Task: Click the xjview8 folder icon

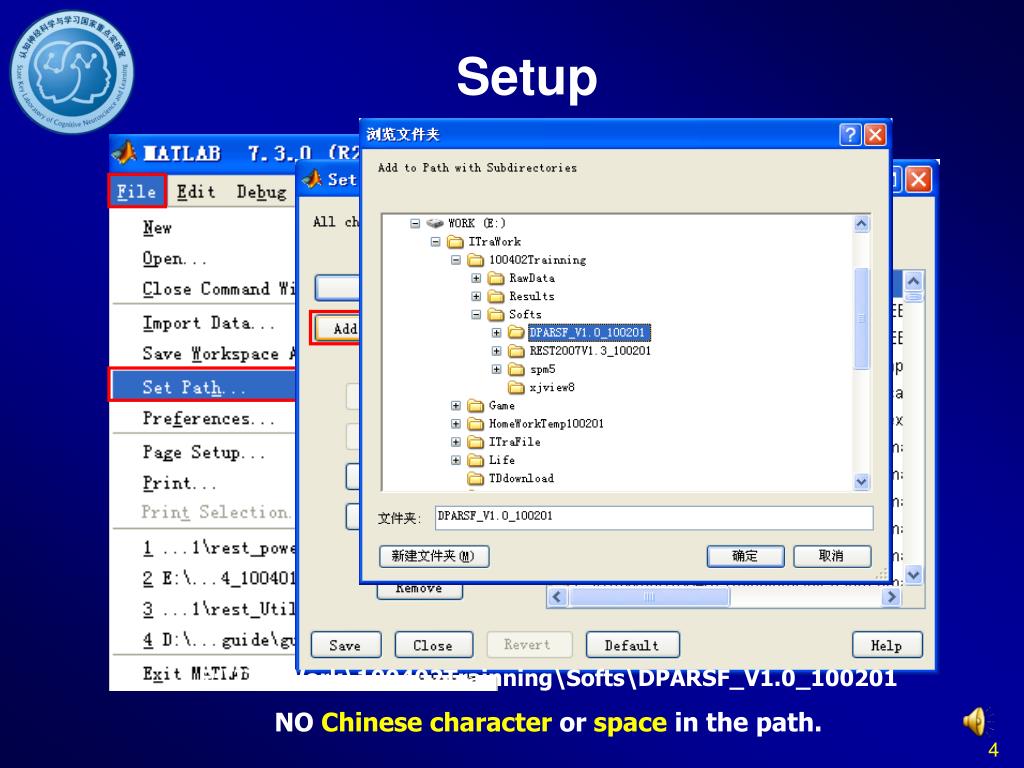Action: [517, 388]
